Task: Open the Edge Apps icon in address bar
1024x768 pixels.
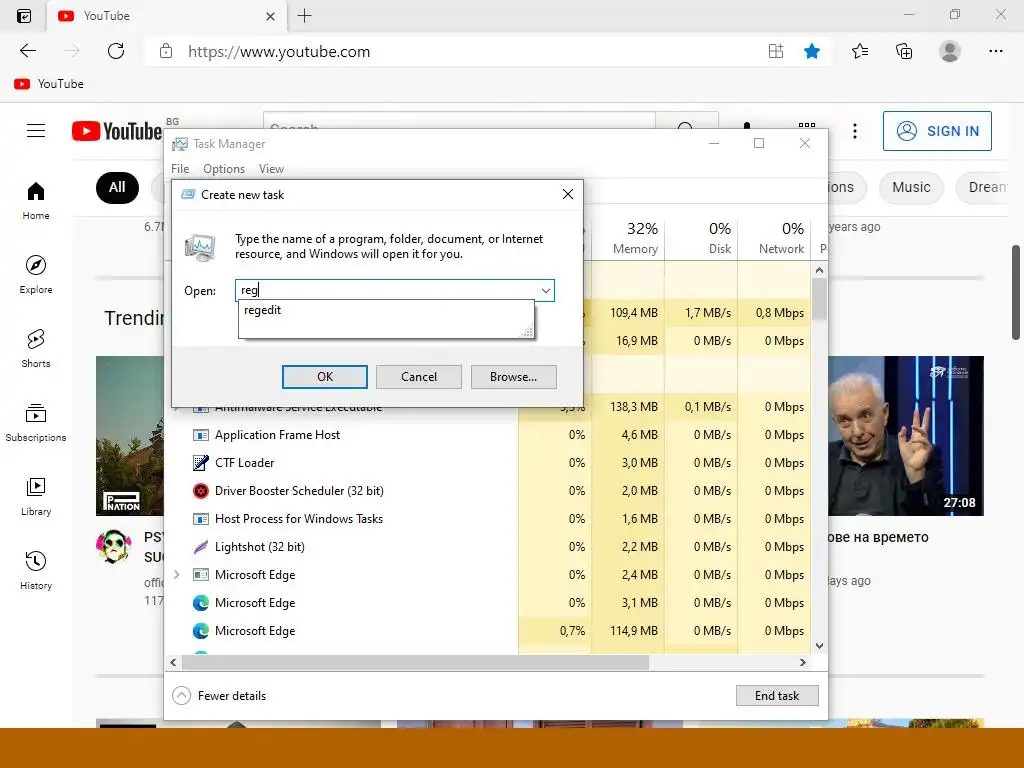Action: (x=775, y=51)
